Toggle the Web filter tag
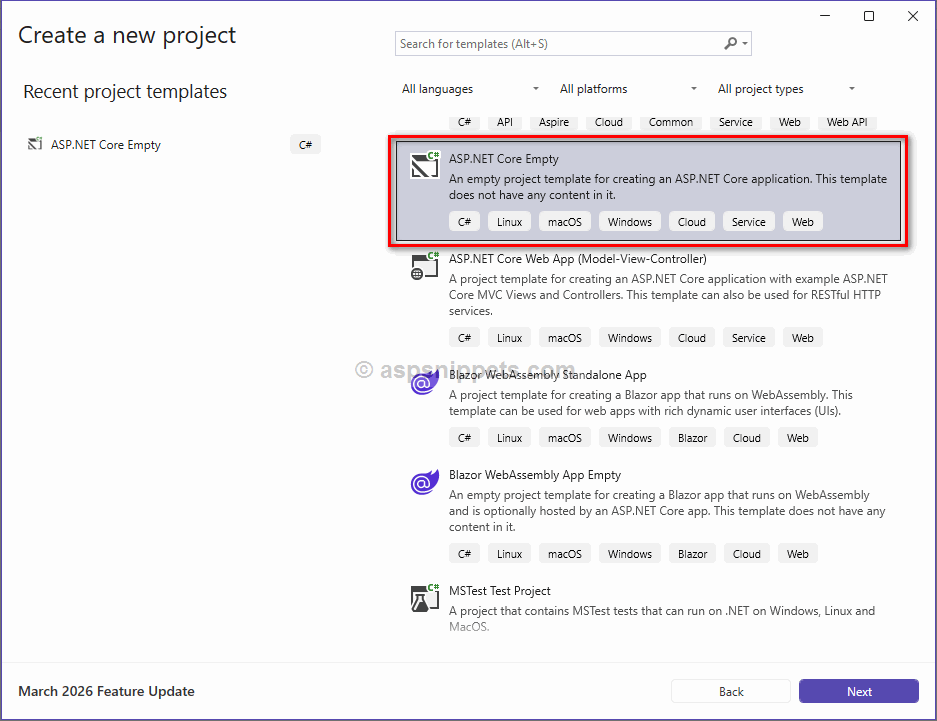 pyautogui.click(x=789, y=122)
